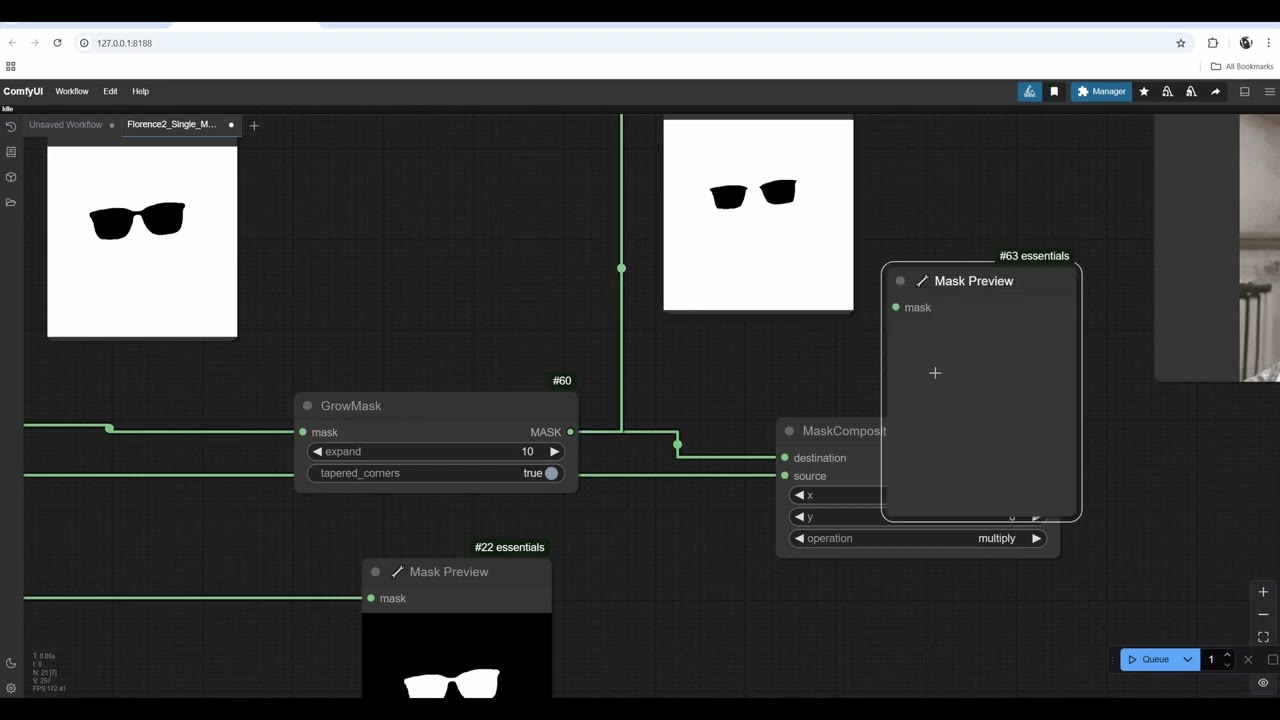Toggle the bottom panel icon in top bar
Screen dimensions: 1280x720
pos(1245,91)
